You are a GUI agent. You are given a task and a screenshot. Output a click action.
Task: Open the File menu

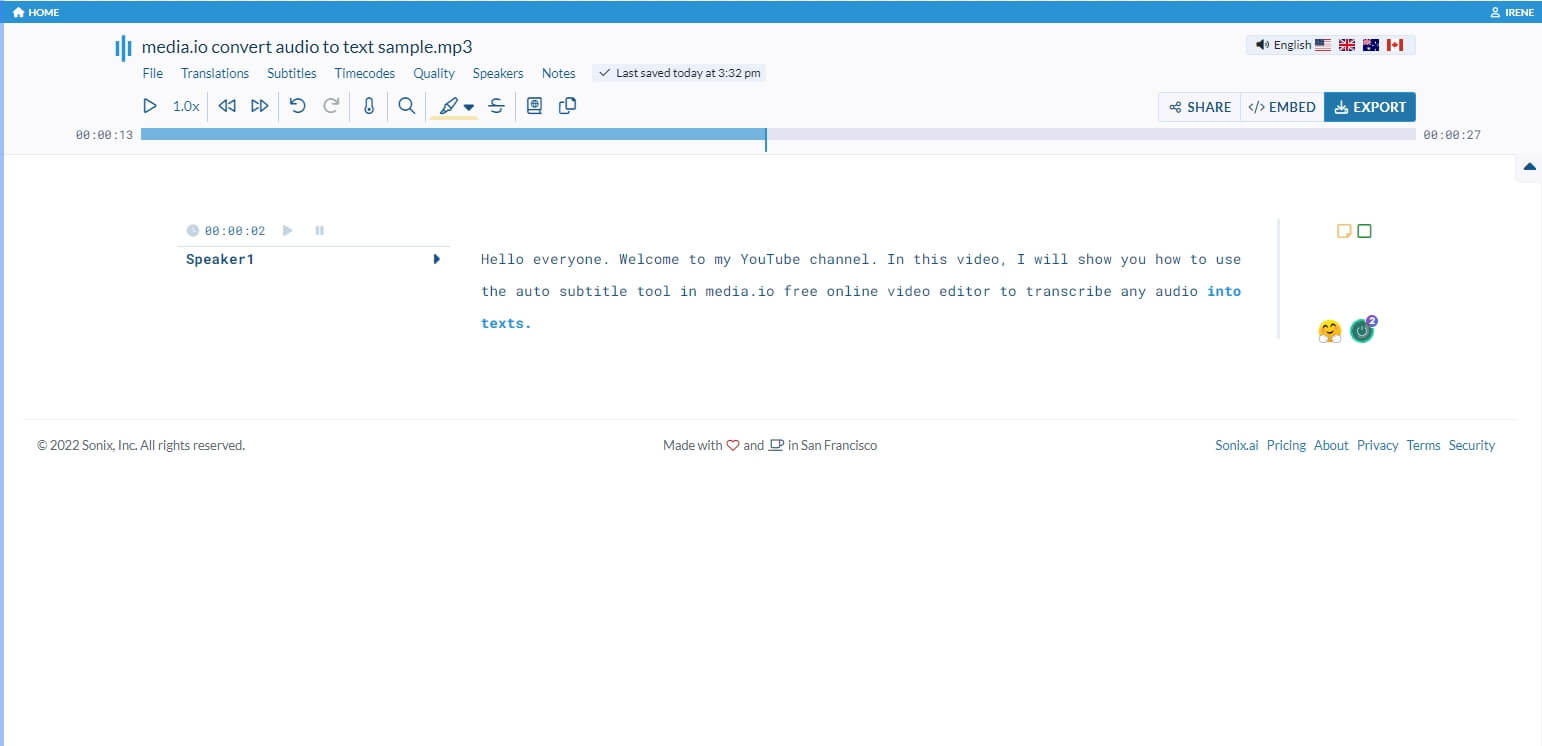pos(152,73)
